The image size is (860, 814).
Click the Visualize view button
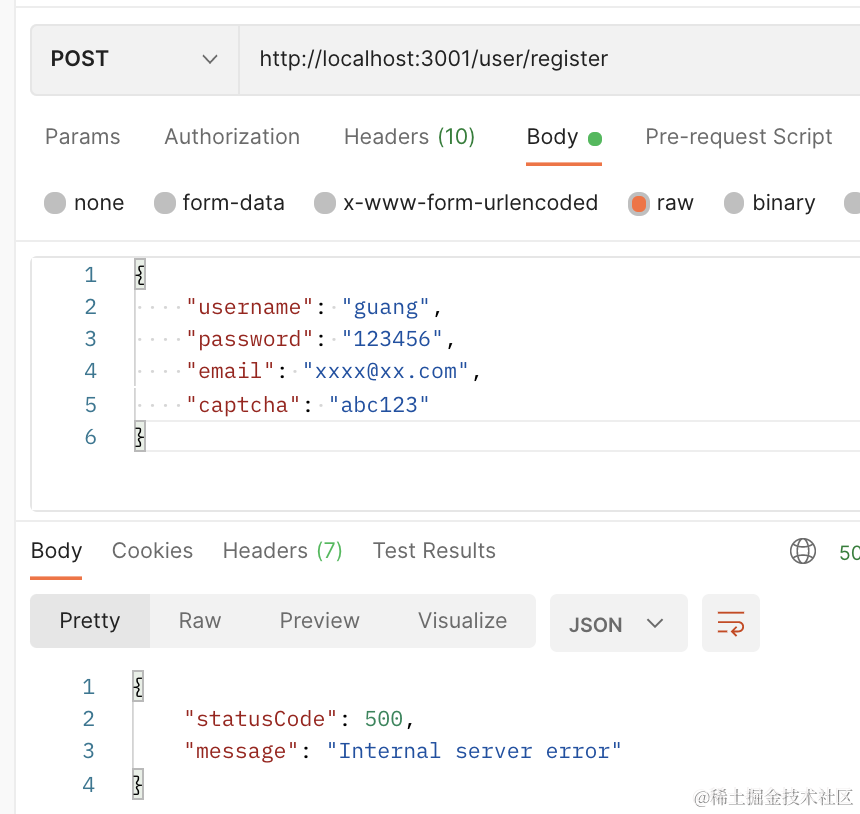pyautogui.click(x=462, y=621)
